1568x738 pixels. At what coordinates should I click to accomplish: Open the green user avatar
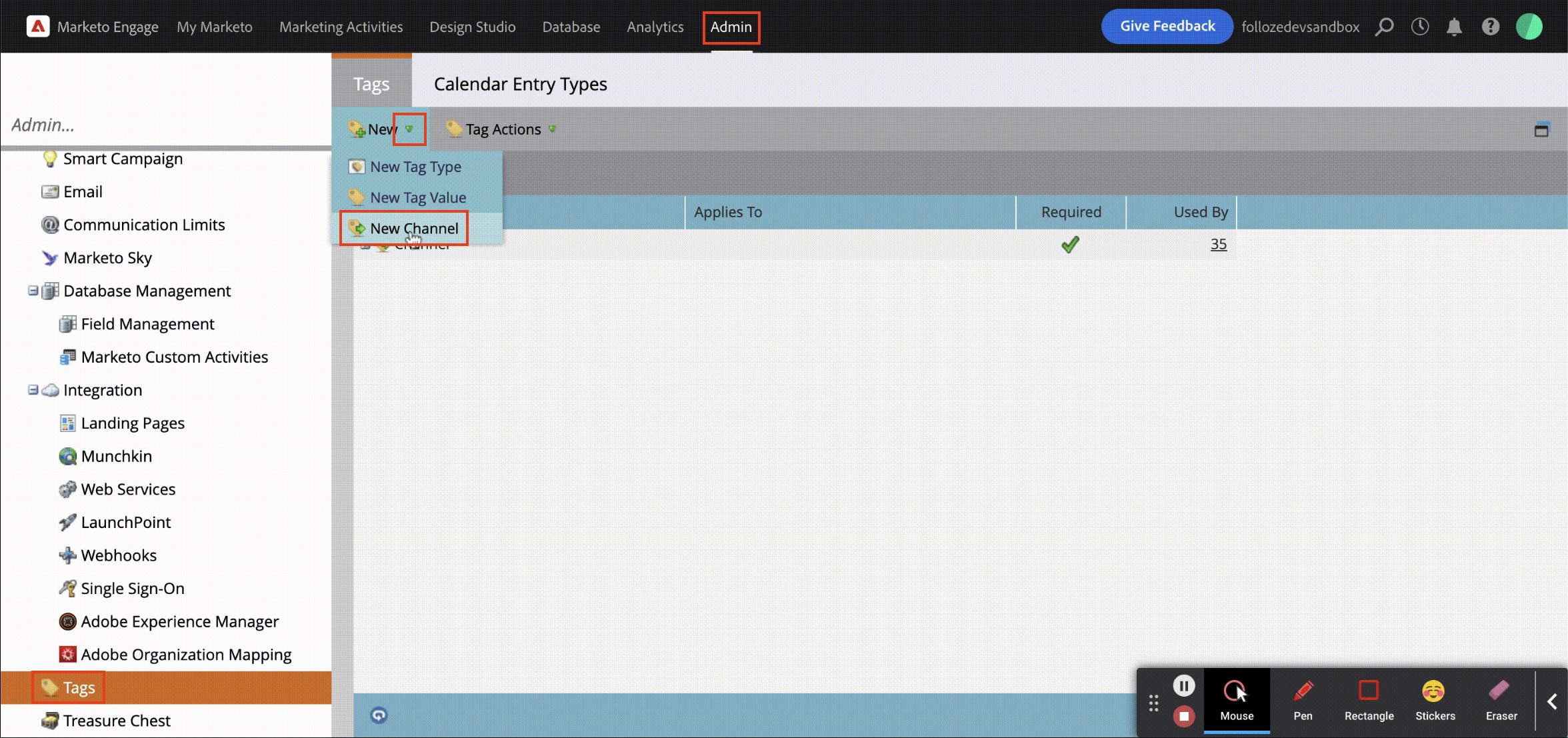tap(1529, 27)
